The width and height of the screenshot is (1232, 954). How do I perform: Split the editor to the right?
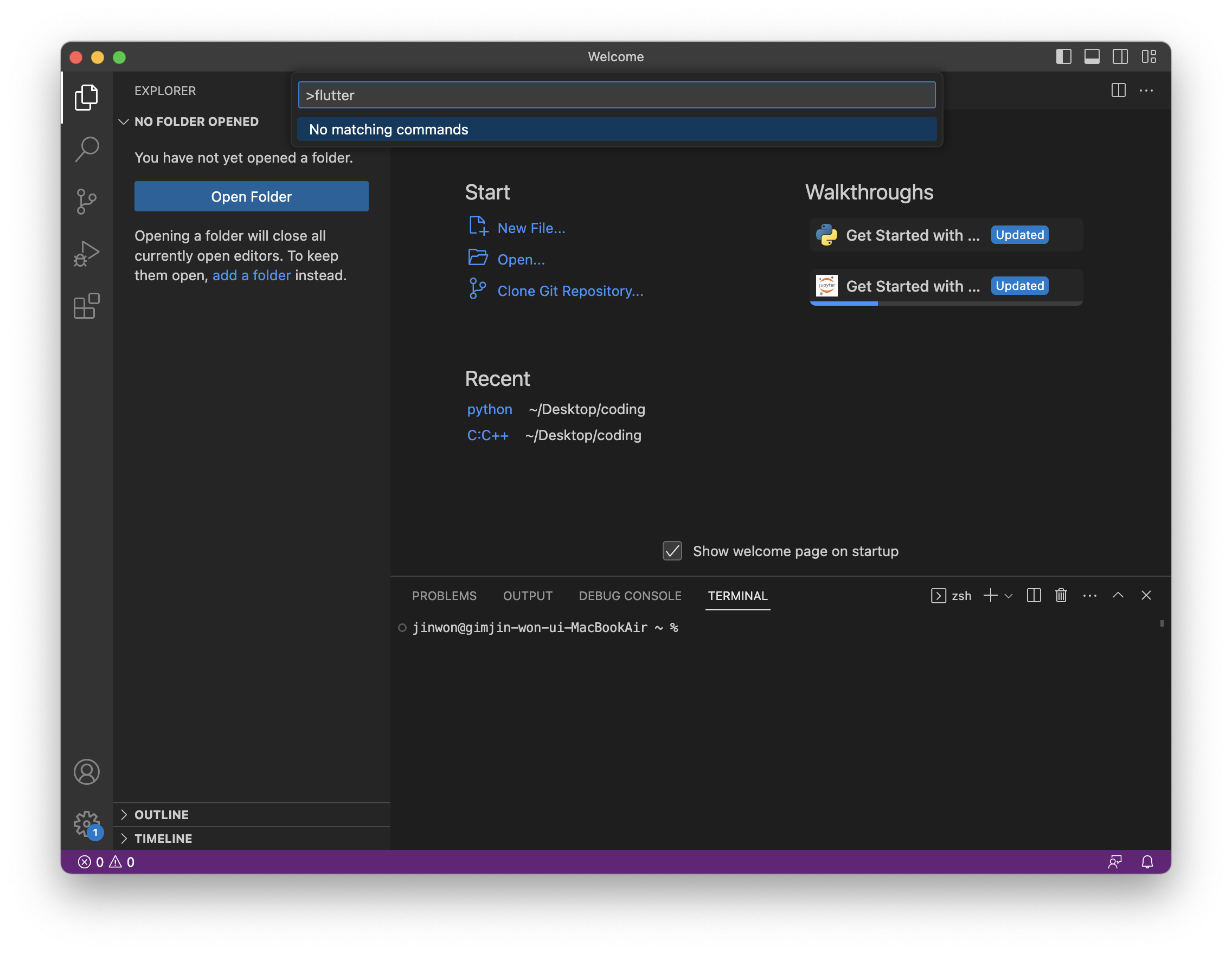pyautogui.click(x=1118, y=90)
